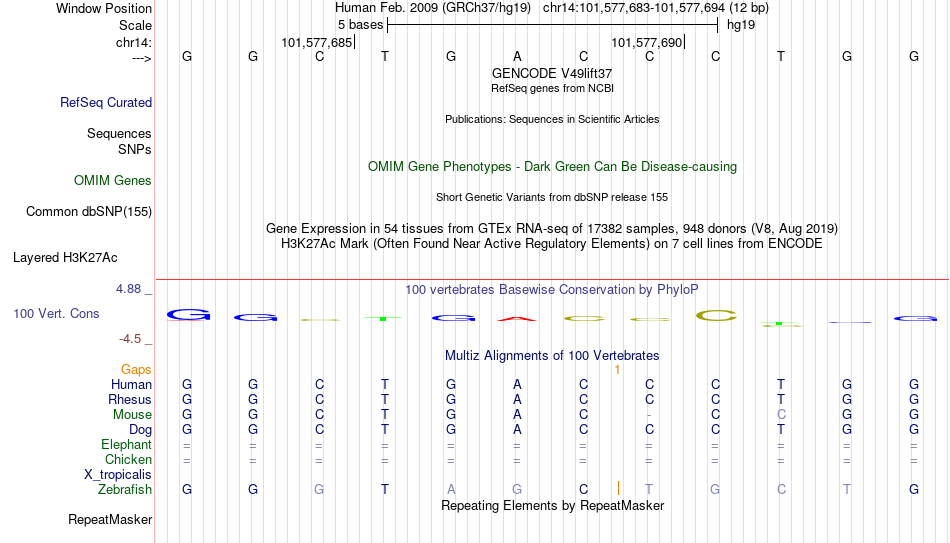Click the GTEx Gene Expression track title
The width and height of the screenshot is (950, 543).
[552, 228]
